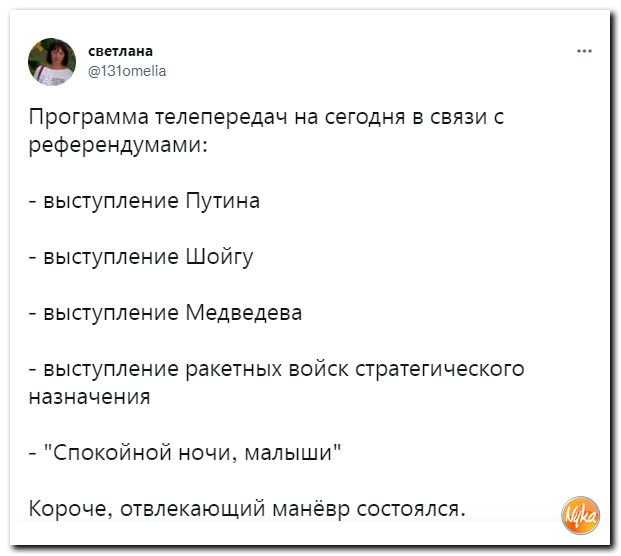The image size is (621, 556).
Task: Click the word стратегического
Action: pos(440,369)
